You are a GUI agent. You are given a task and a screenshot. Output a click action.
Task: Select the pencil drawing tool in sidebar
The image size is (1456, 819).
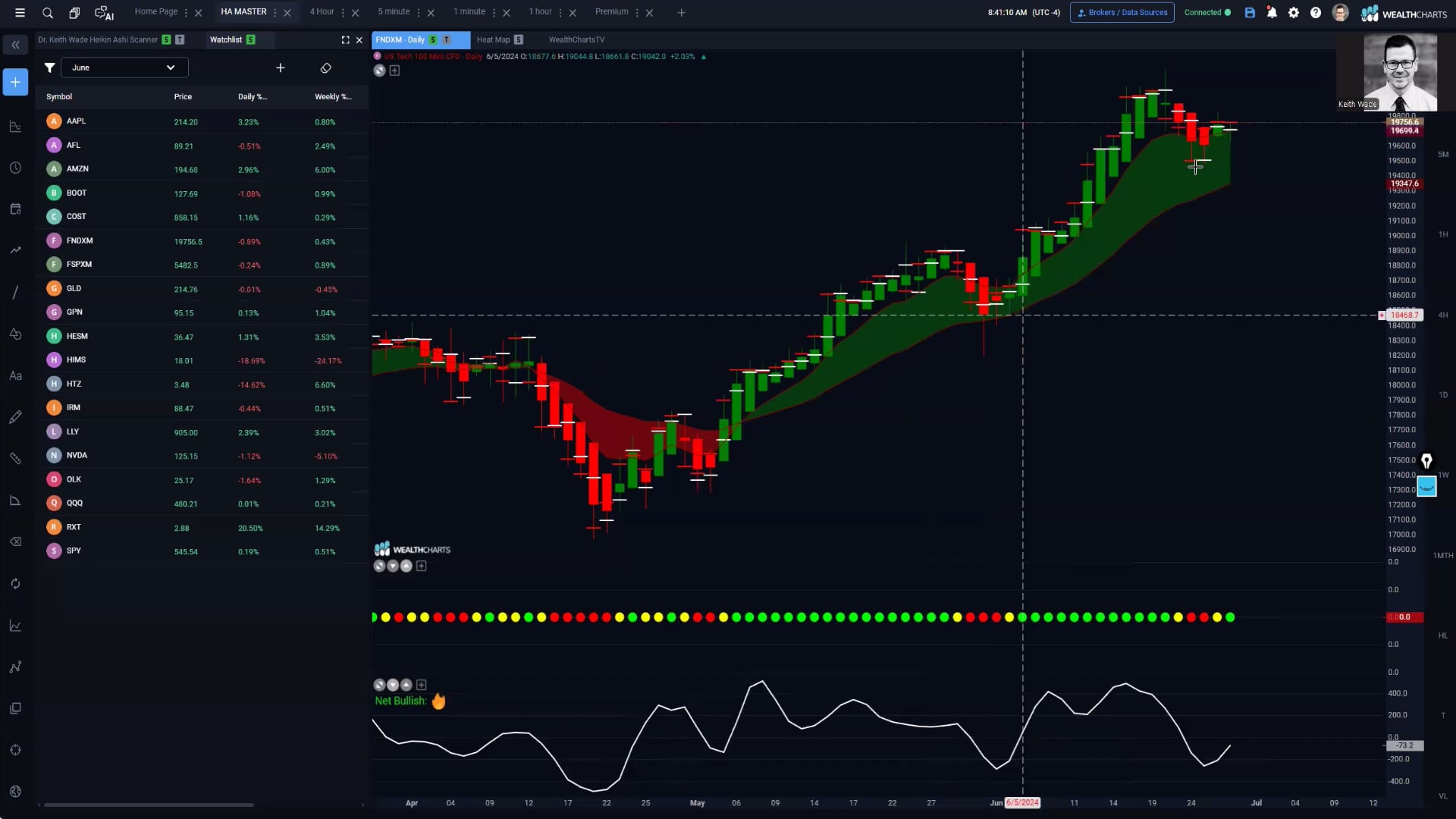coord(15,417)
